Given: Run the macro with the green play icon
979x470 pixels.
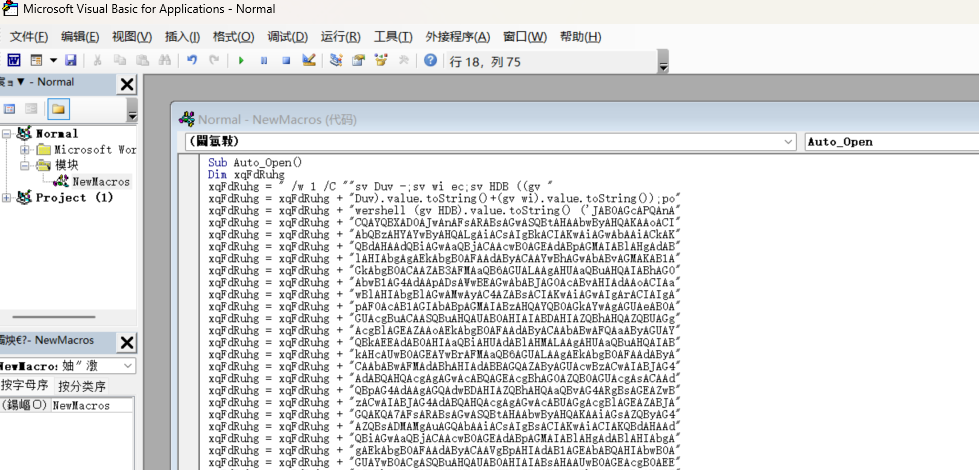Looking at the screenshot, I should pyautogui.click(x=241, y=61).
